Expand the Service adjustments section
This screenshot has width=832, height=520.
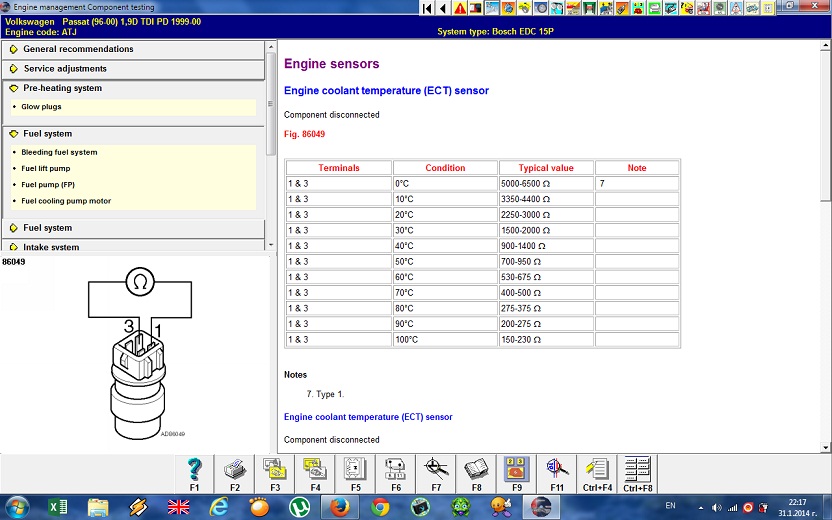tap(65, 69)
